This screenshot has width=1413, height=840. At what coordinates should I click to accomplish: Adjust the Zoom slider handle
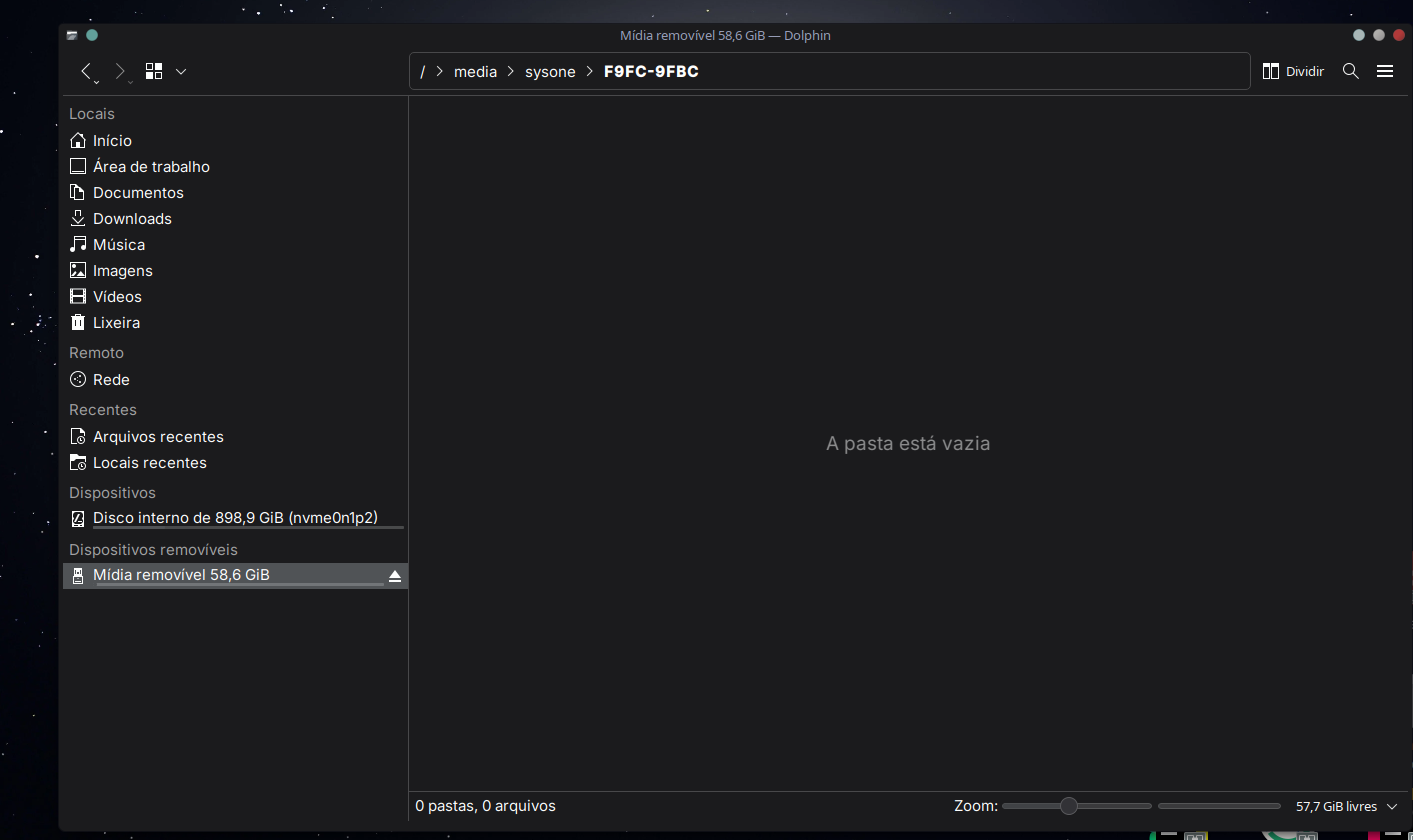[1068, 806]
